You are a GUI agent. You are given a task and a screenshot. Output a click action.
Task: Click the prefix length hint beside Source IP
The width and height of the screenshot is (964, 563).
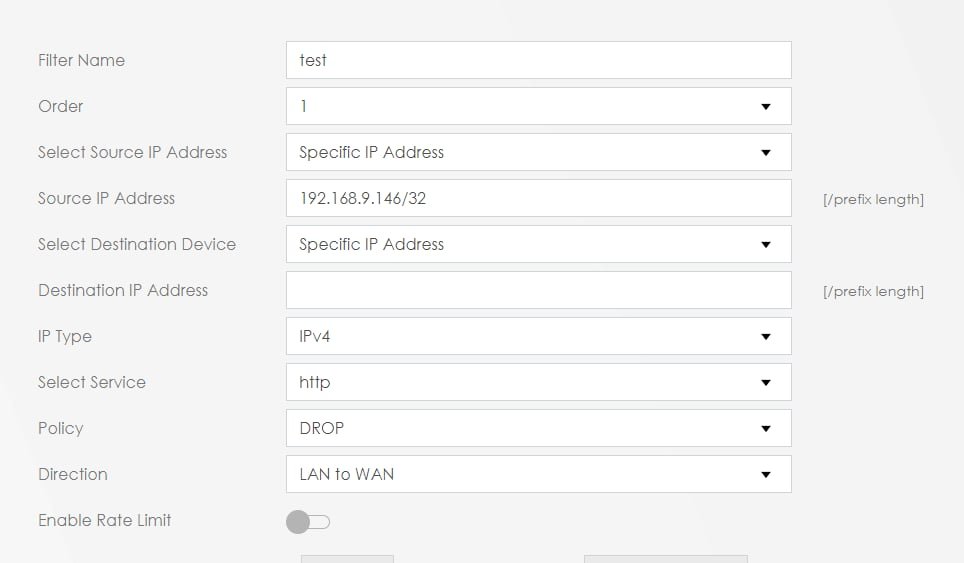[873, 199]
